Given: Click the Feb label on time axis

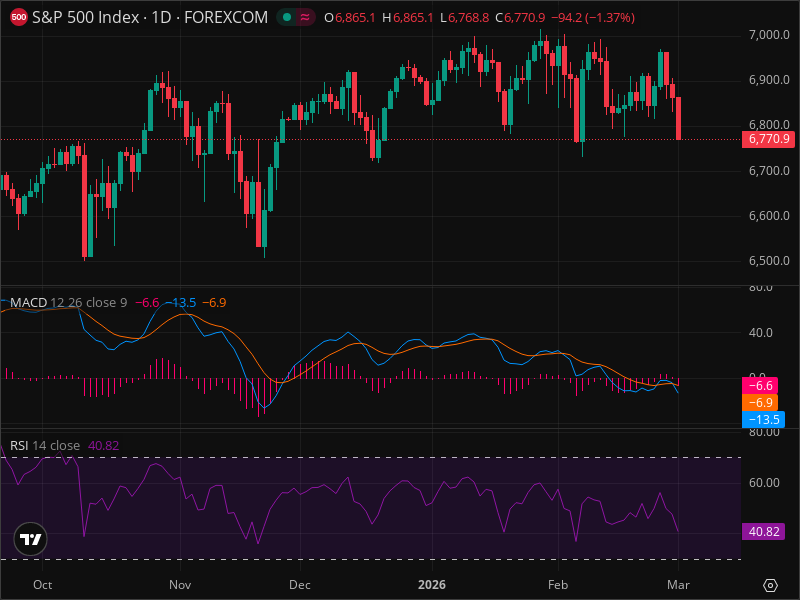Looking at the screenshot, I should tap(558, 585).
